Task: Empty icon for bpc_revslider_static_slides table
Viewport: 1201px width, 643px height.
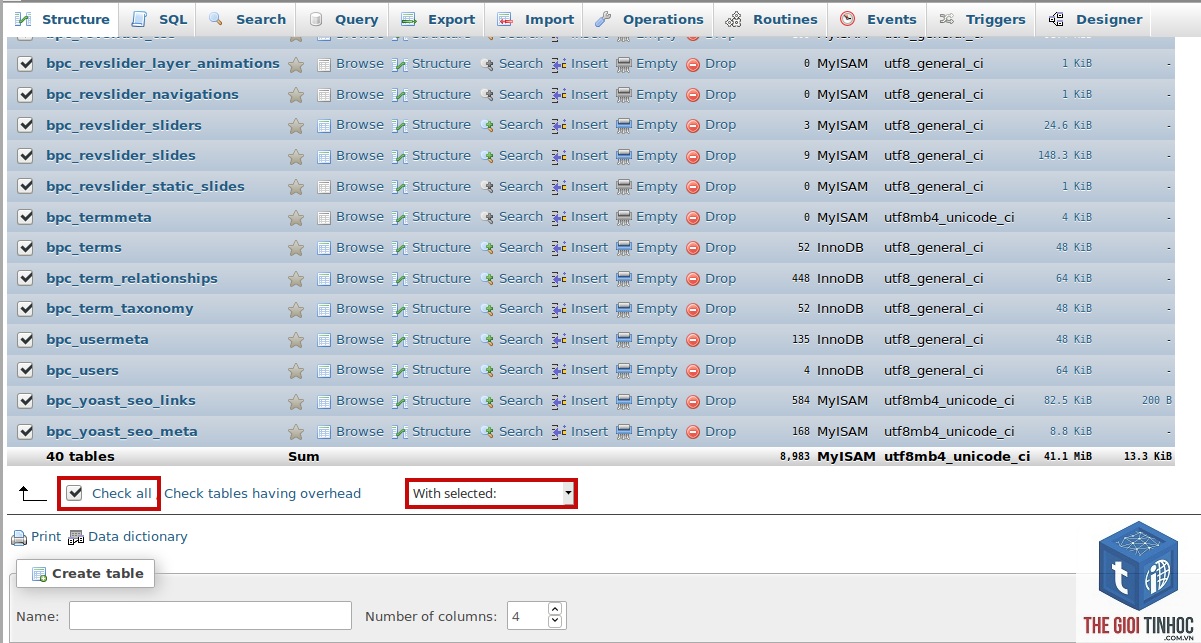Action: point(624,187)
